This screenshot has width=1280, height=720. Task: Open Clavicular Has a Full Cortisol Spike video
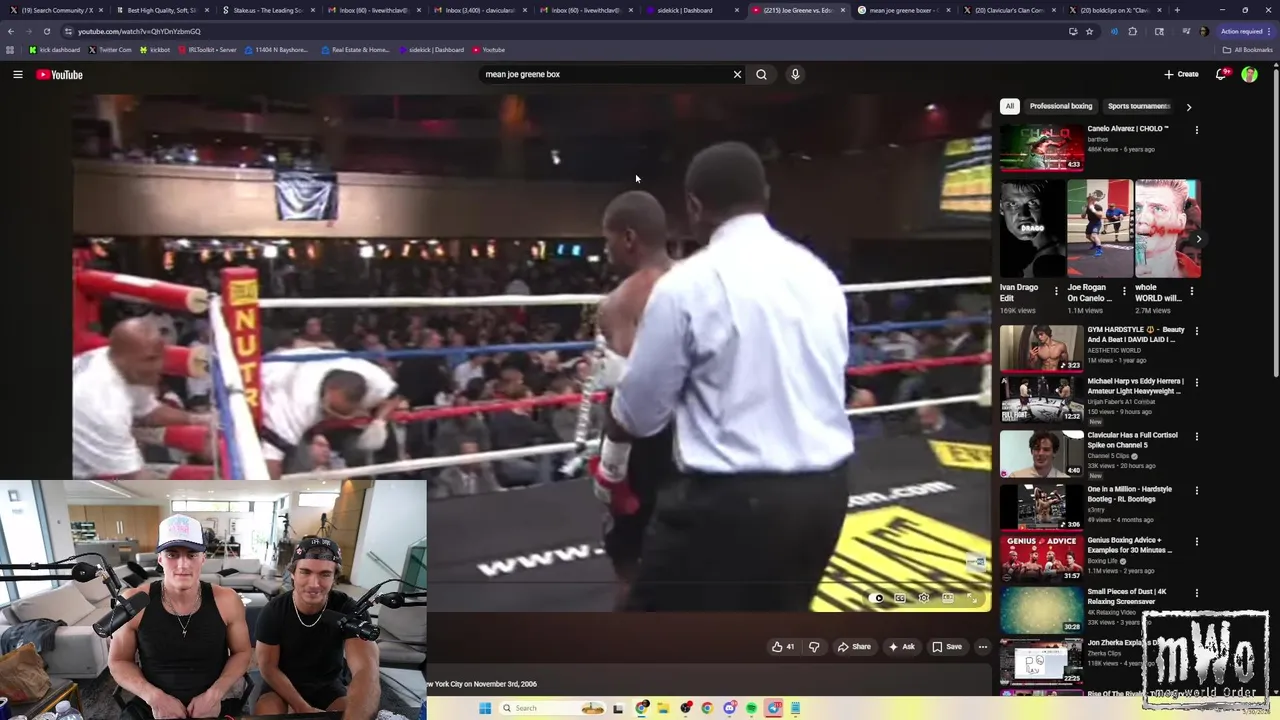click(x=1041, y=453)
